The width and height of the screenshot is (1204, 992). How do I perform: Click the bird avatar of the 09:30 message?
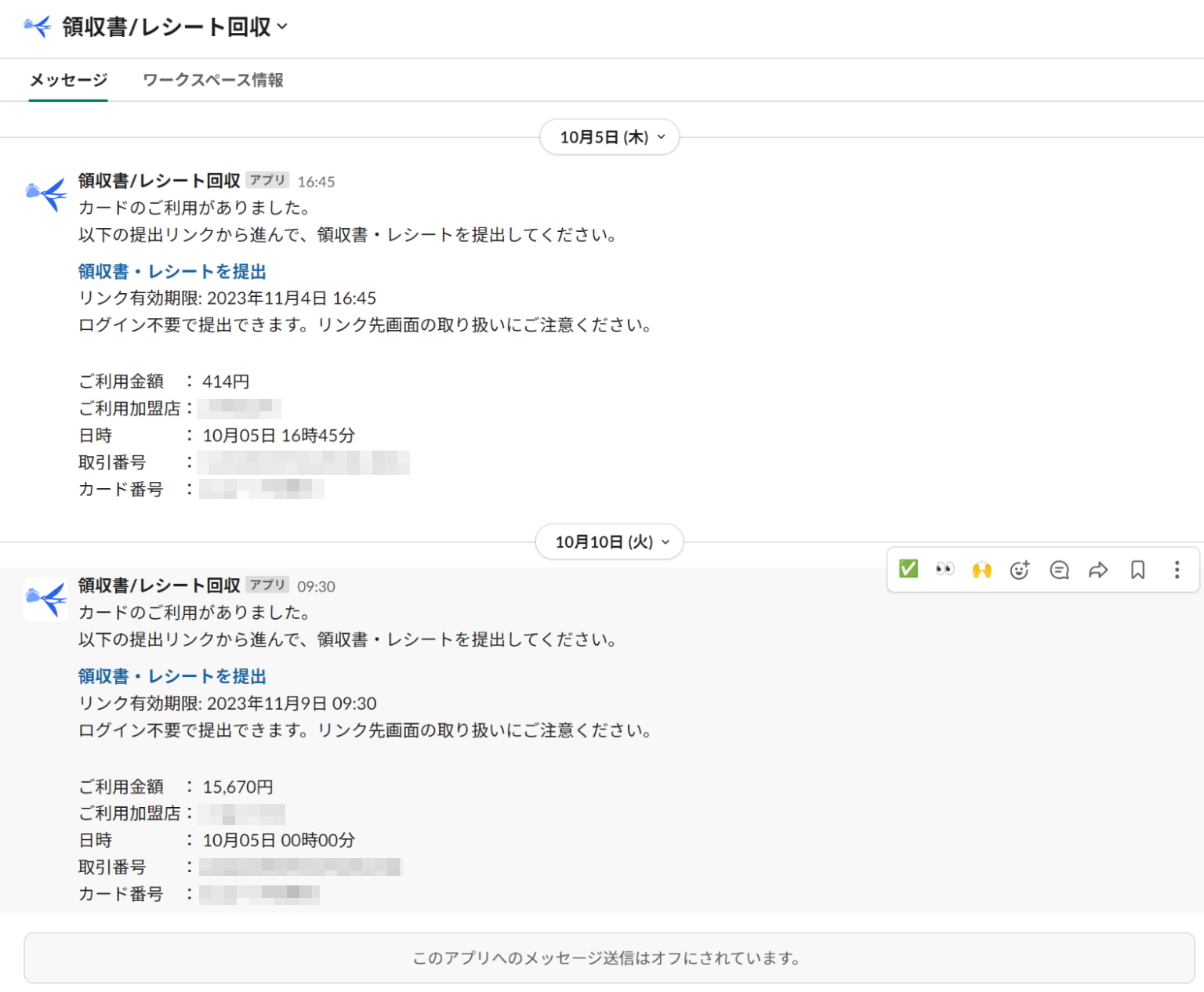(45, 599)
